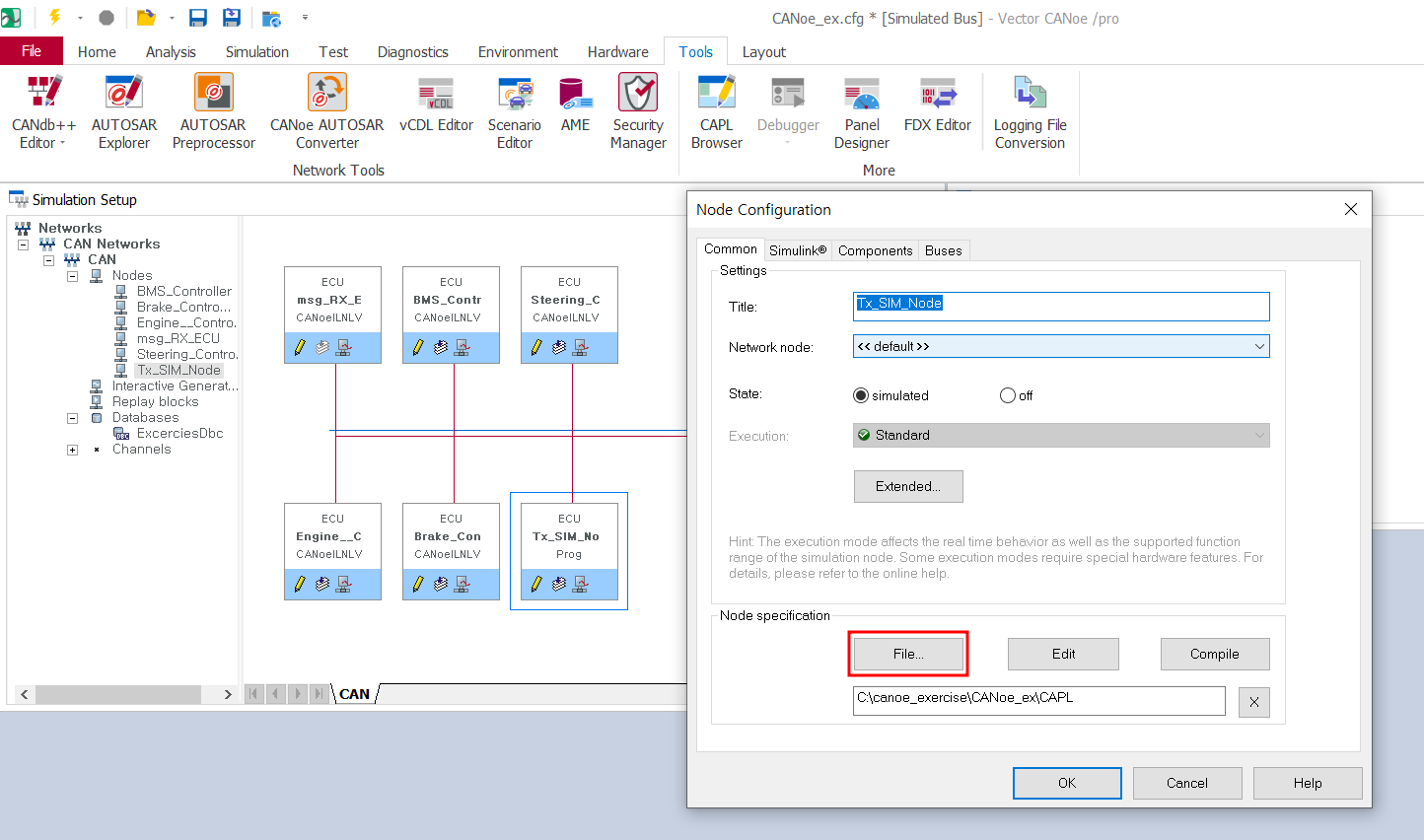Select the off state radio button

[x=1008, y=395]
